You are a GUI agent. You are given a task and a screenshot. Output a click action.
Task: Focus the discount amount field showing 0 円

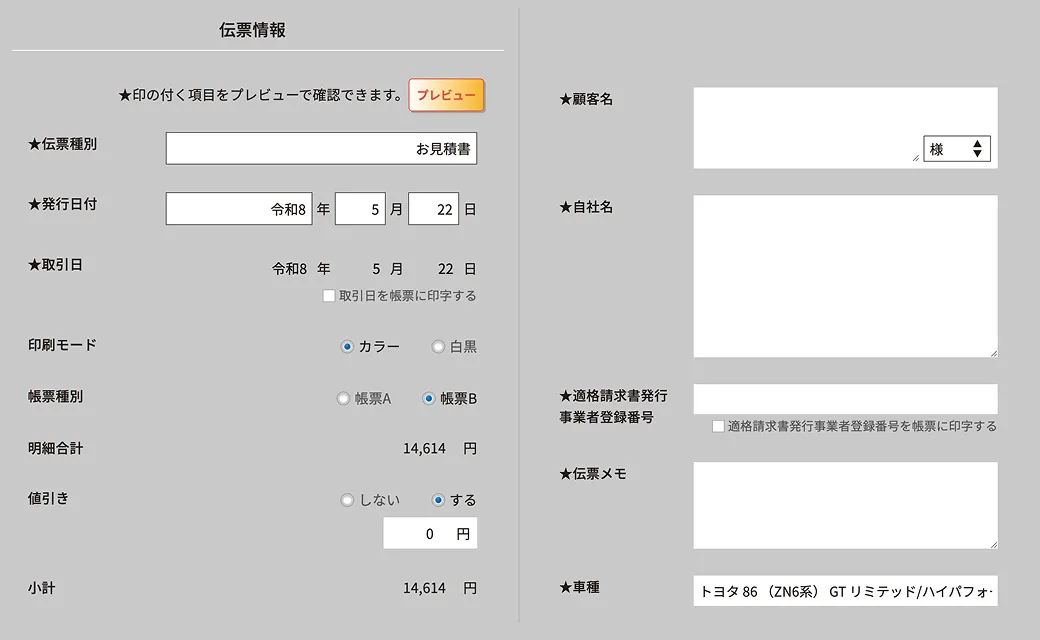point(430,533)
